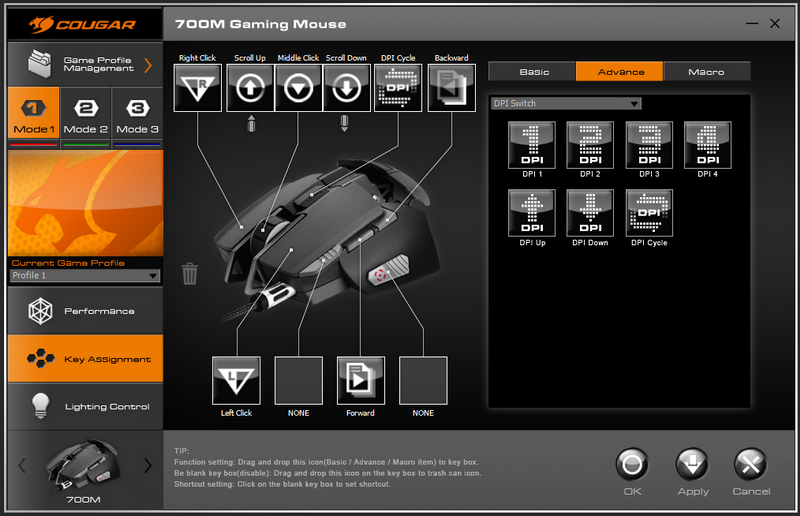This screenshot has width=800, height=516.
Task: Show next device with right arrow
Action: pyautogui.click(x=148, y=465)
